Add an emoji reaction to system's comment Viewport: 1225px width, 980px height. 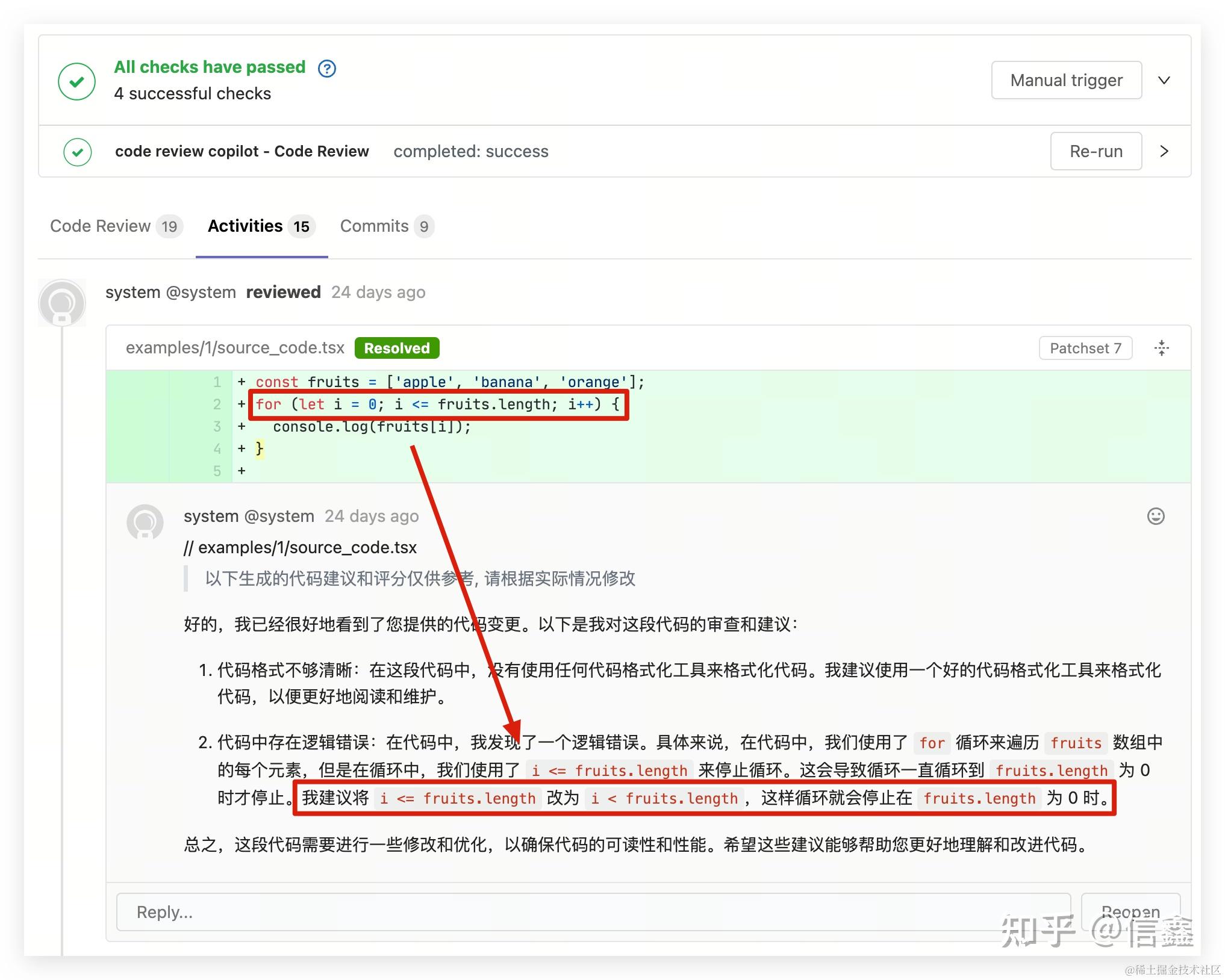pyautogui.click(x=1155, y=516)
